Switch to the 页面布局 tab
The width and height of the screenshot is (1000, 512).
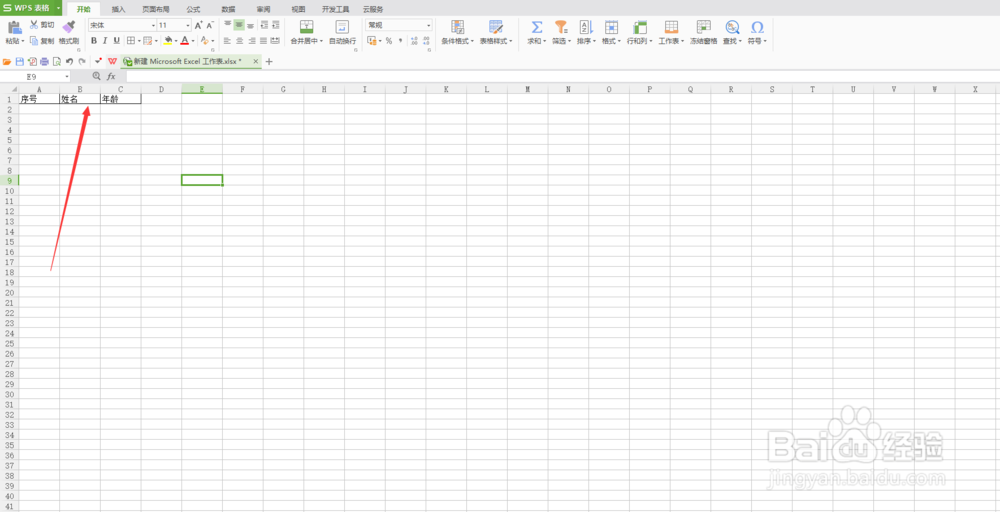tap(156, 10)
